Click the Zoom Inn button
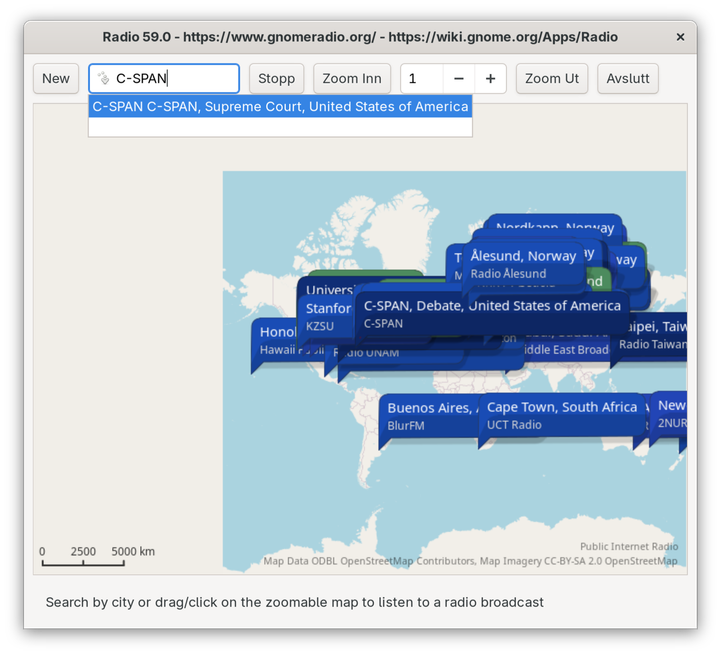The width and height of the screenshot is (720, 655). coord(352,79)
